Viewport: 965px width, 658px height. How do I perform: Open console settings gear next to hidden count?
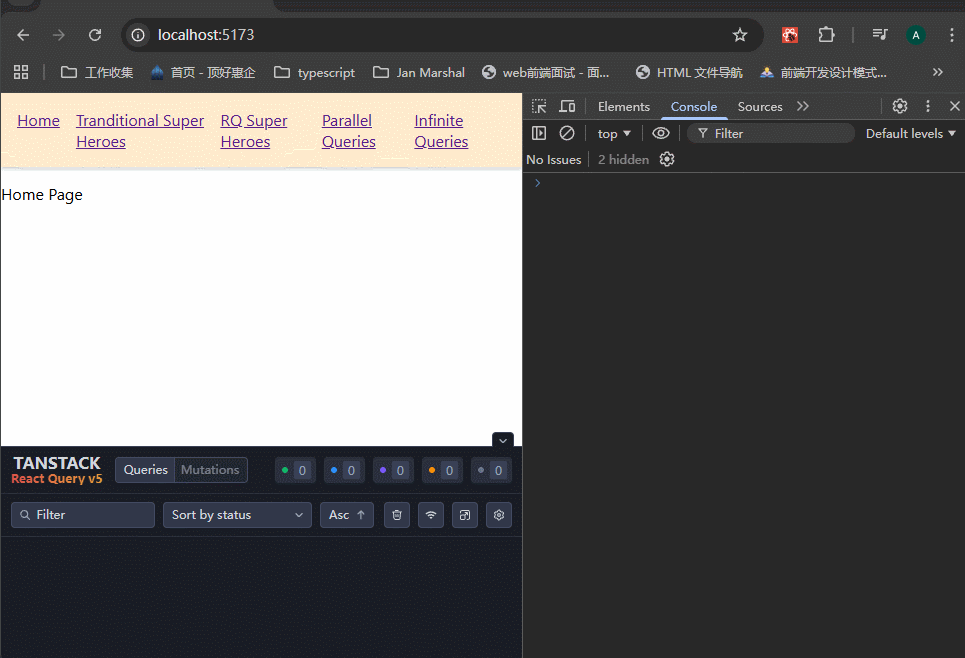pos(667,159)
